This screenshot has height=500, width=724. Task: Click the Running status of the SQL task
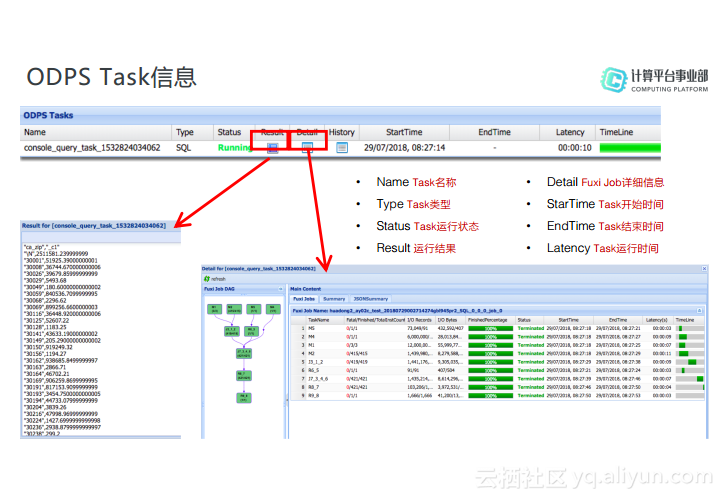pyautogui.click(x=234, y=148)
